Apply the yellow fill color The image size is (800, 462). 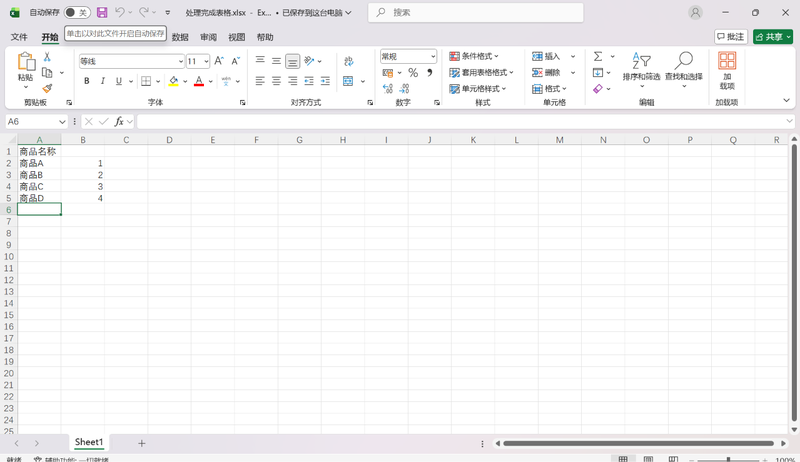(x=173, y=81)
